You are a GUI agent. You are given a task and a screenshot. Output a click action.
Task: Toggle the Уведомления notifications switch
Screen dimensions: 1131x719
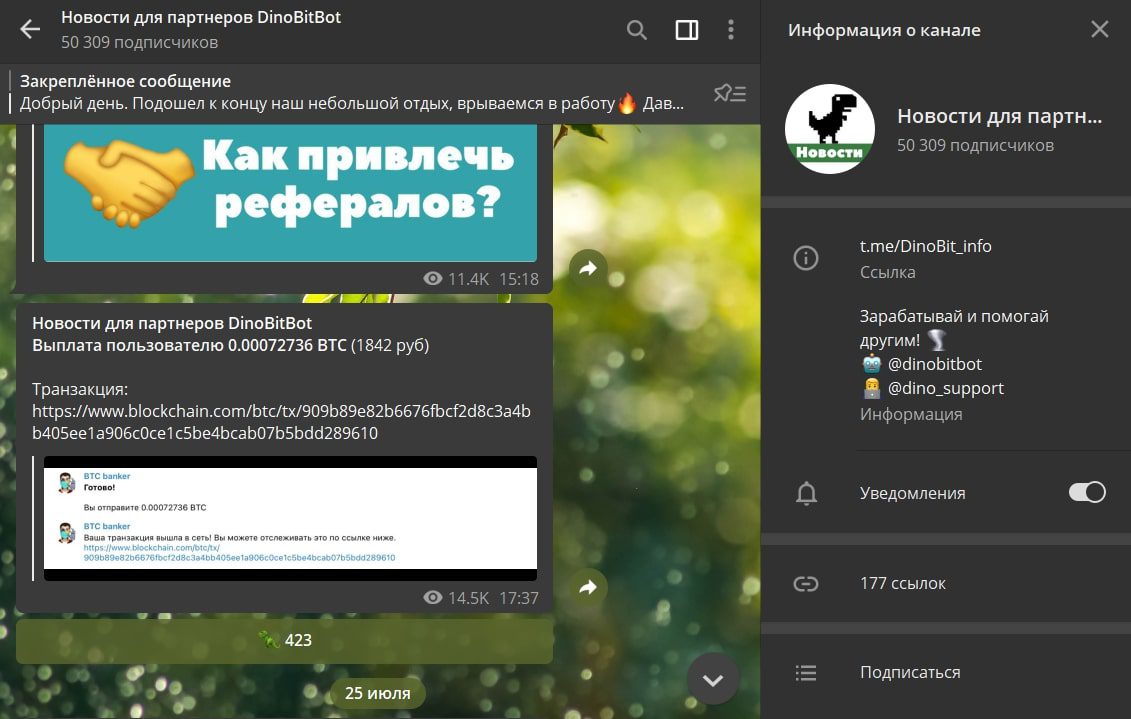[x=1087, y=493]
